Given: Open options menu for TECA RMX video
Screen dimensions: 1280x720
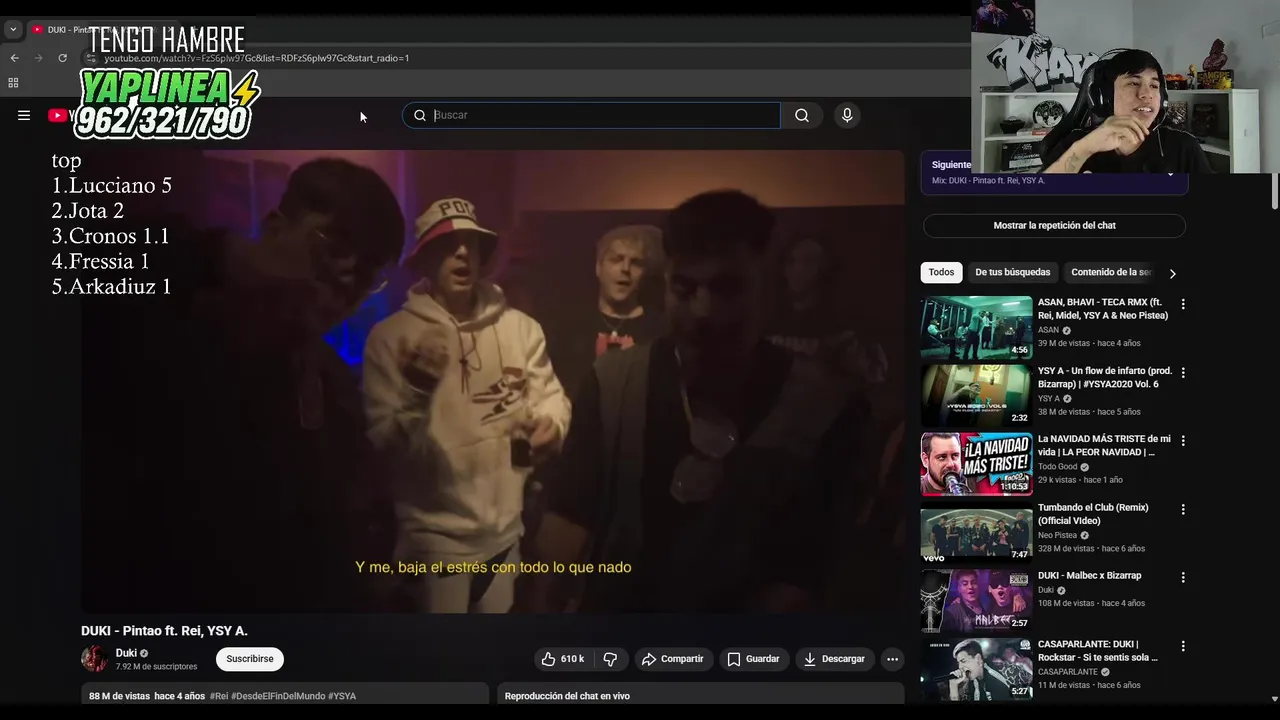Looking at the screenshot, I should point(1183,304).
